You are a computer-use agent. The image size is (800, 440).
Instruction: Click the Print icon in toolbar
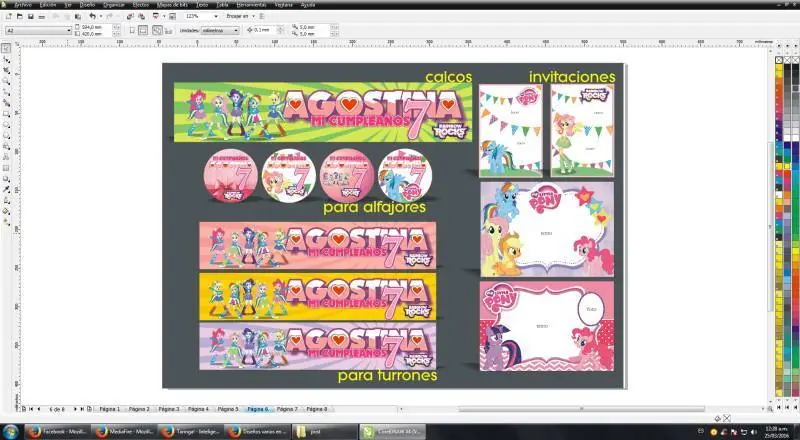coord(42,16)
